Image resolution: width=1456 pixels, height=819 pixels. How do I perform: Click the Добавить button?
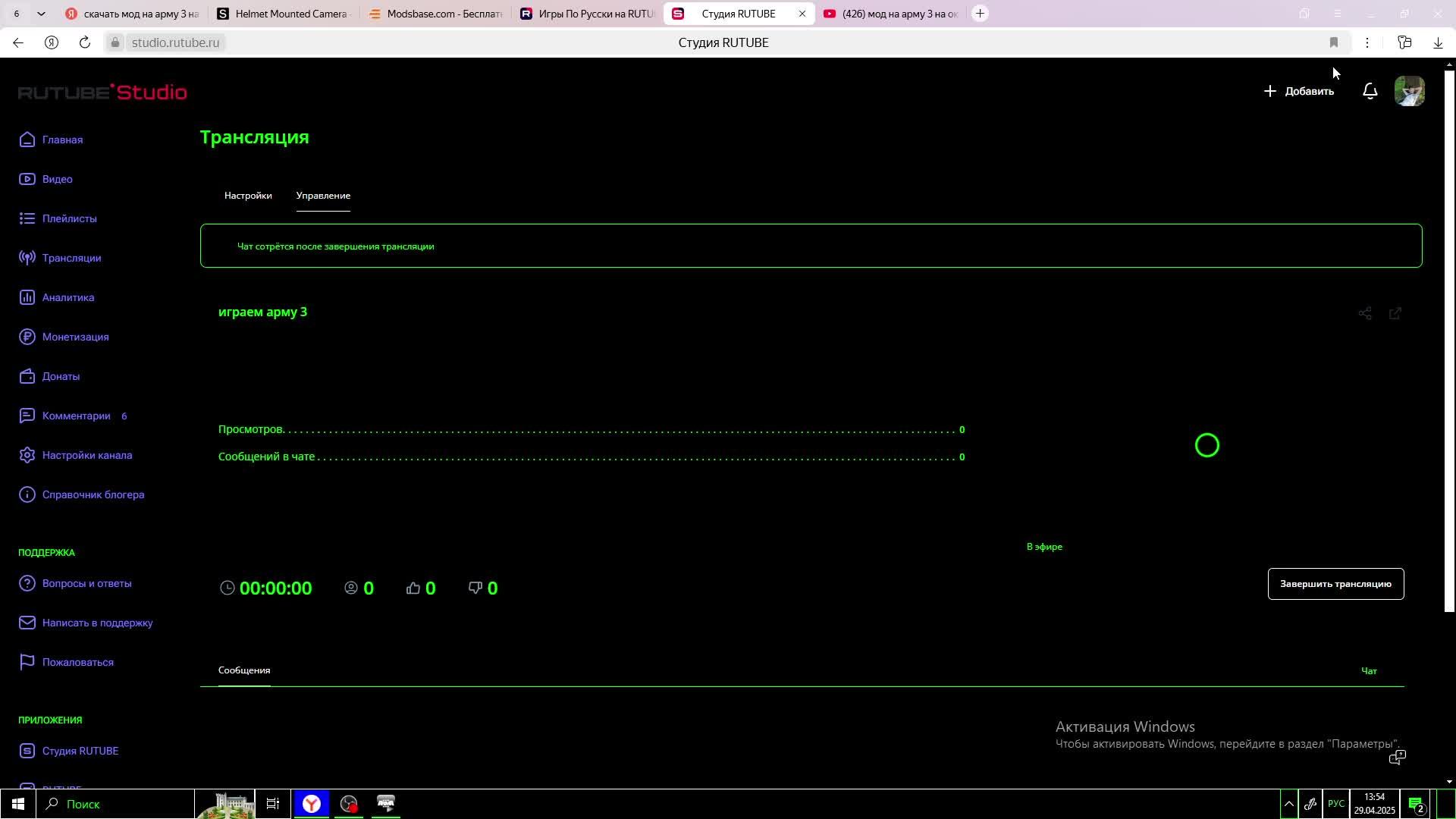coord(1299,92)
